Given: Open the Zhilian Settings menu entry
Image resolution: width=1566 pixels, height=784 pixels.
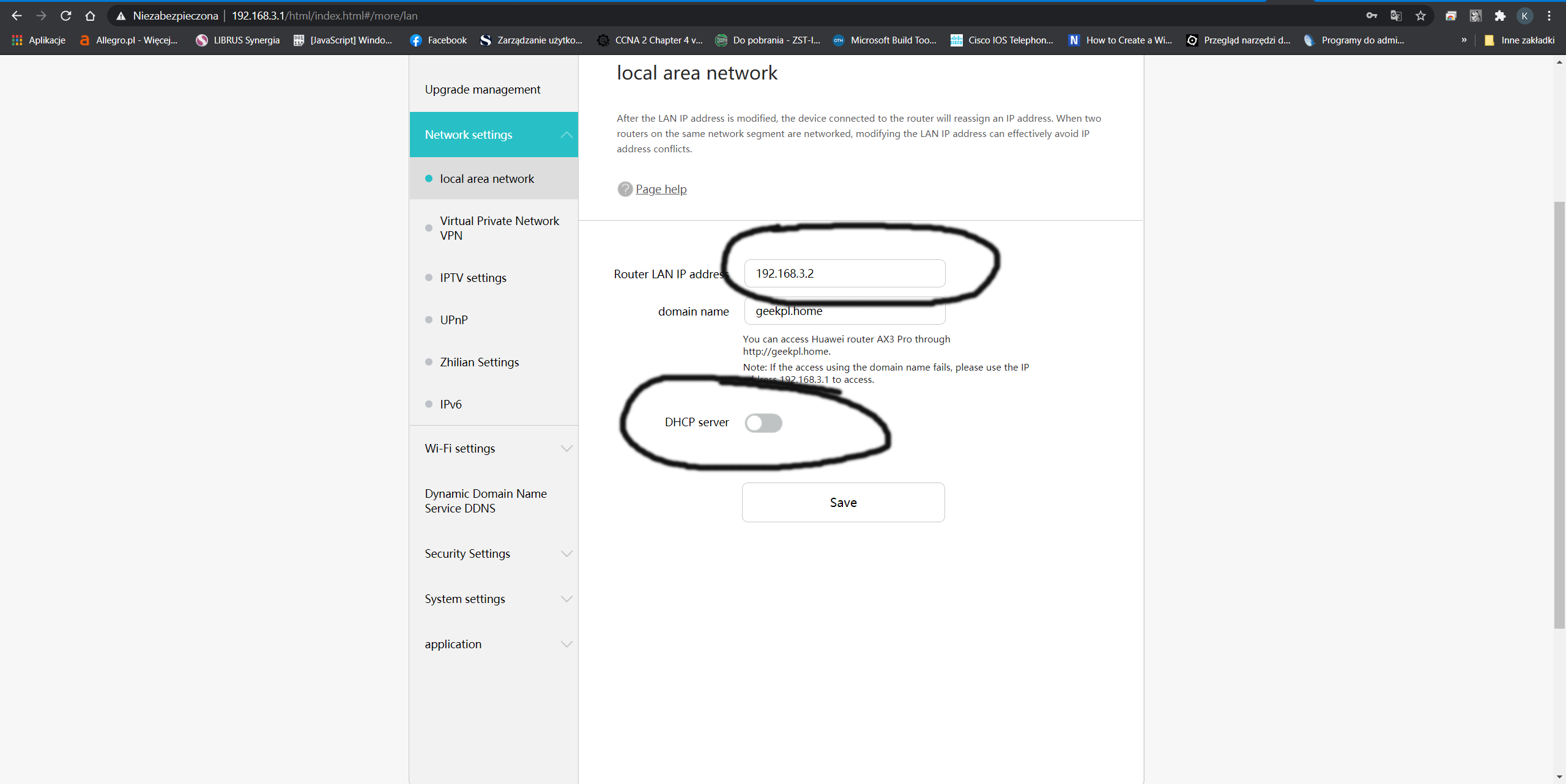Looking at the screenshot, I should (x=479, y=361).
